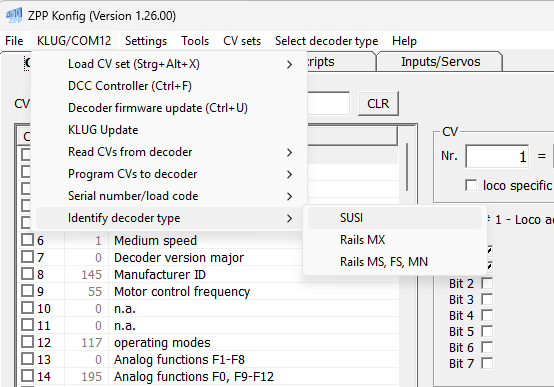Expand Load CV set submenu
Screen dimensions: 554x387
click(169, 64)
